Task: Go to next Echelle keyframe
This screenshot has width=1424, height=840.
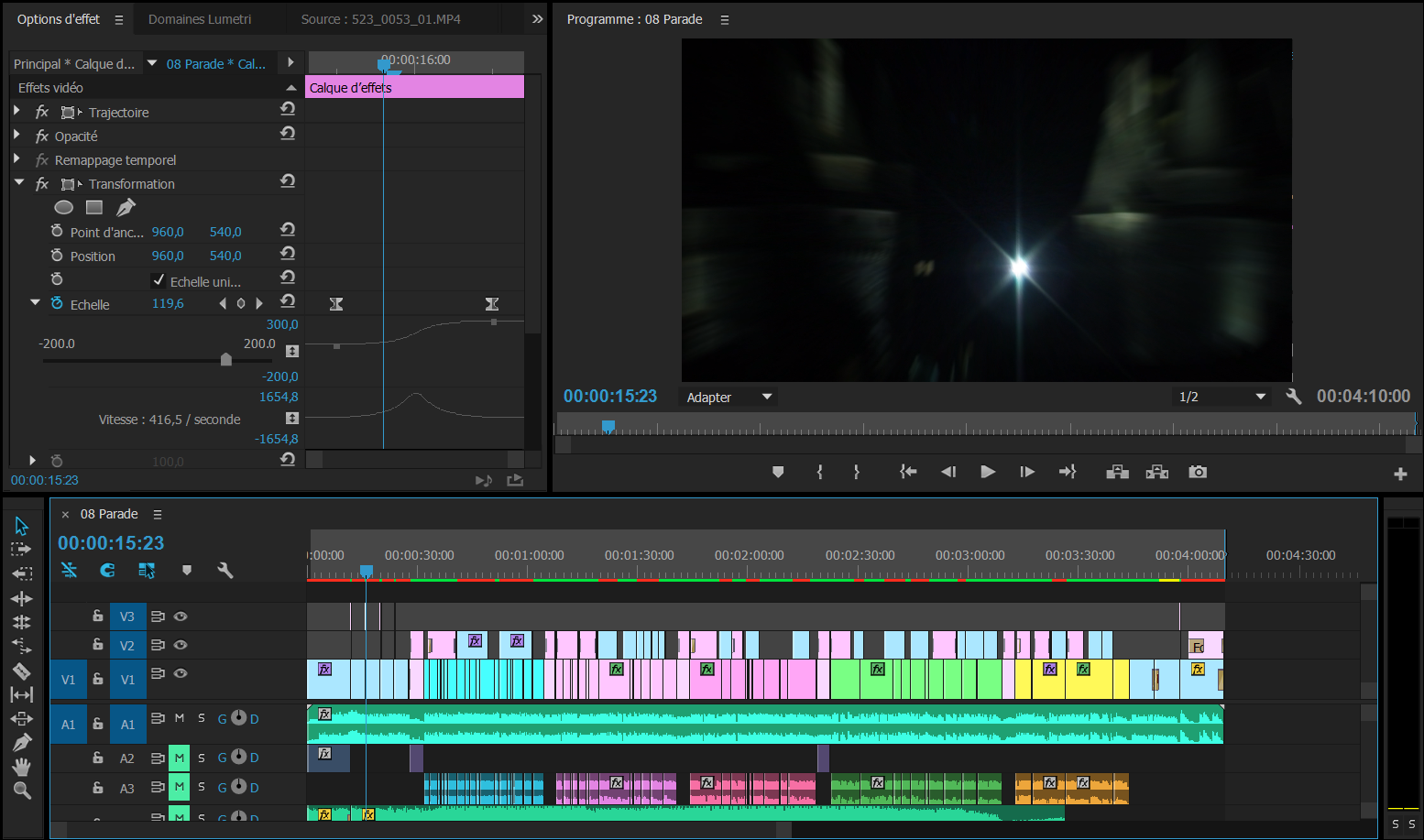Action: [x=259, y=303]
